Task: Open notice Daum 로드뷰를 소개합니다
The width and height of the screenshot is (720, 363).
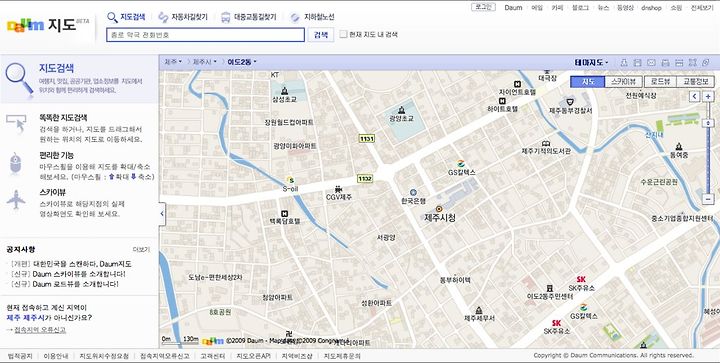Action: click(76, 284)
